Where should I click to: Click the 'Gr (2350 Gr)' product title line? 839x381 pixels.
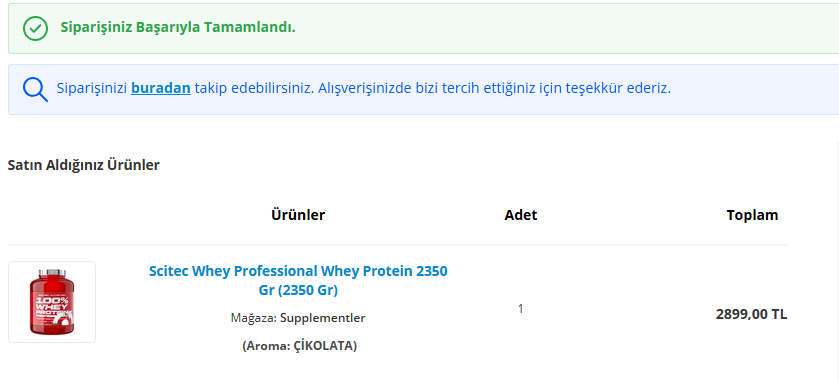click(x=298, y=290)
